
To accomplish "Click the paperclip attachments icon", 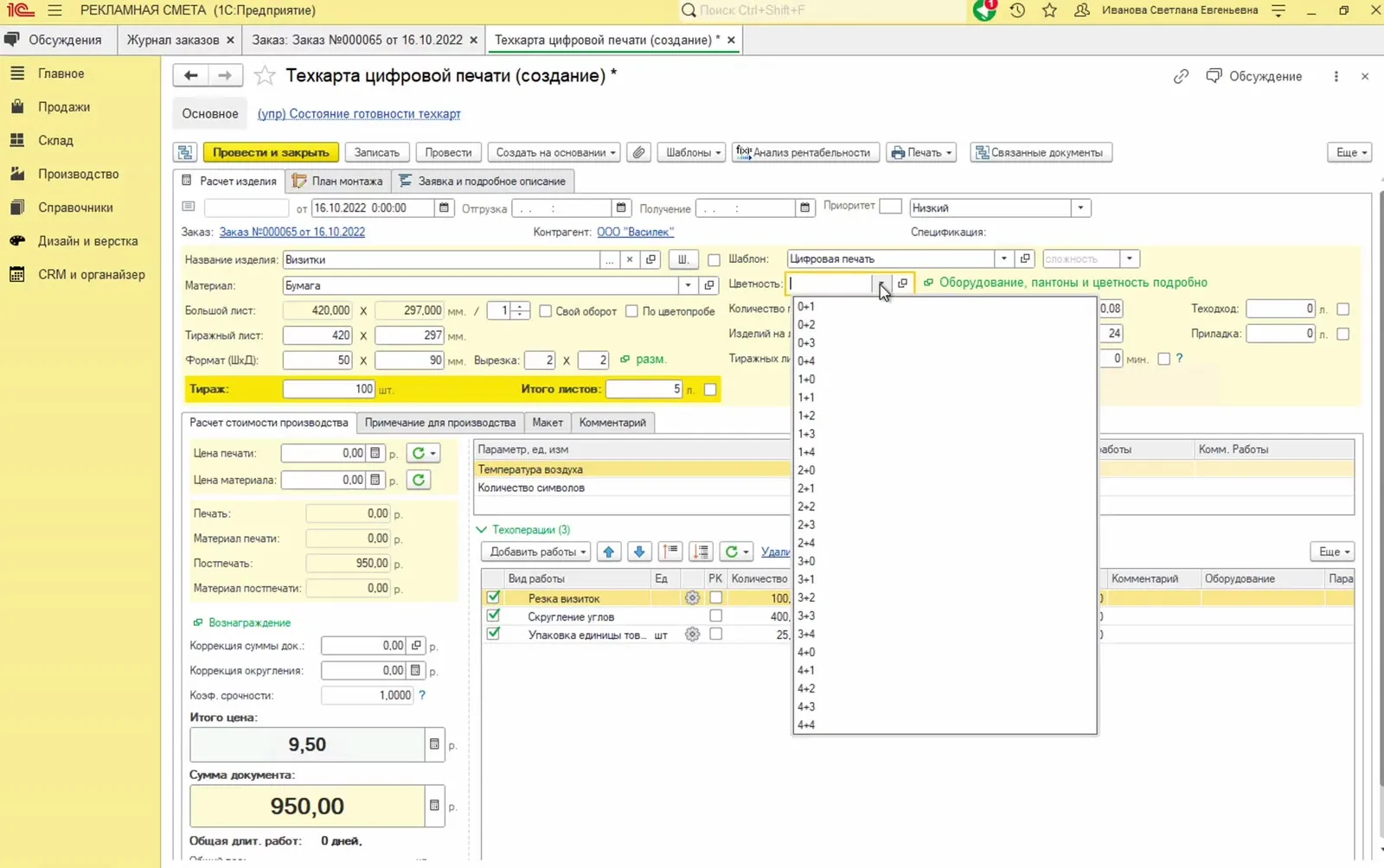I will (638, 152).
